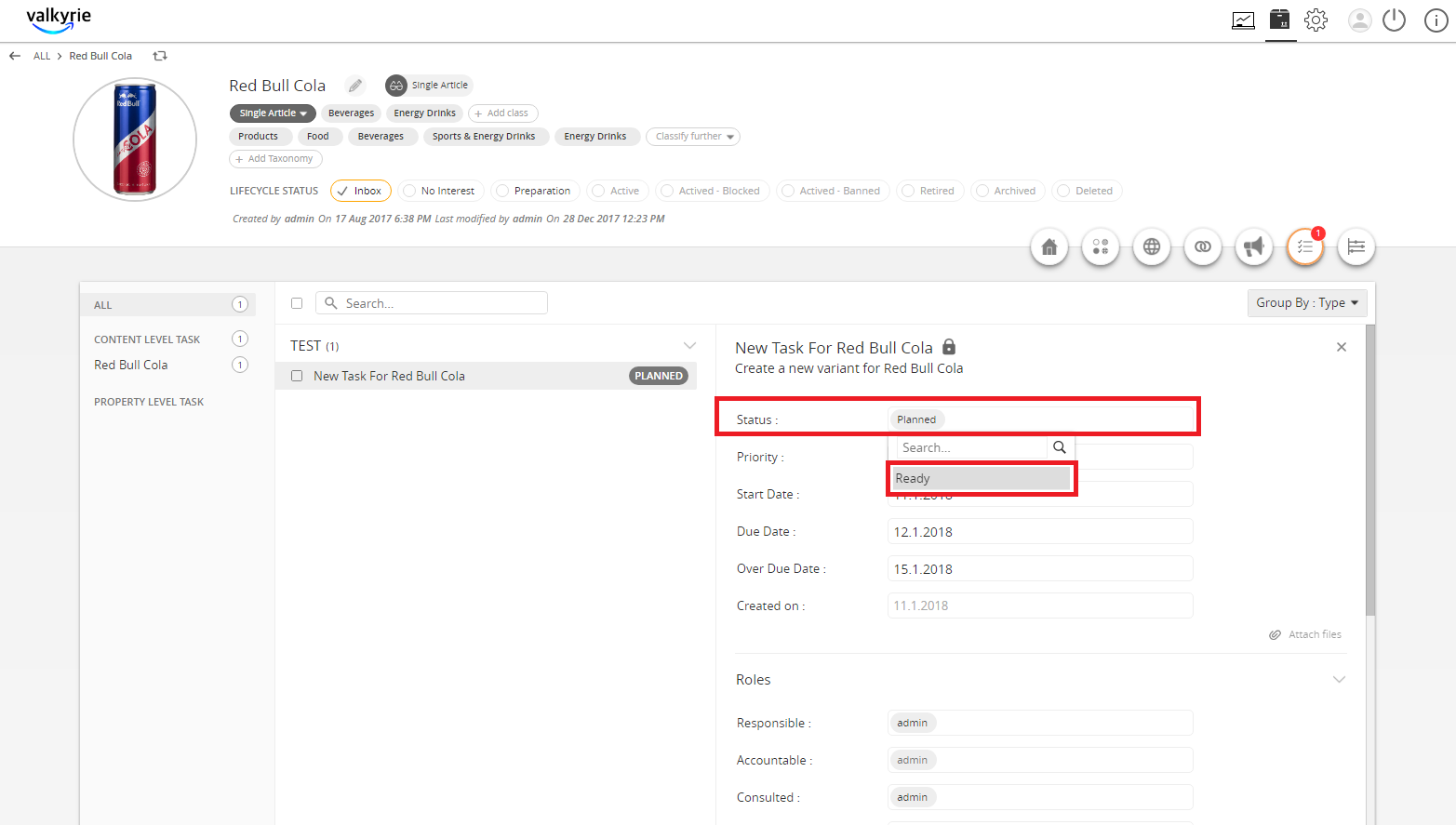
Task: Open the Classify further dropdown
Action: coord(693,137)
